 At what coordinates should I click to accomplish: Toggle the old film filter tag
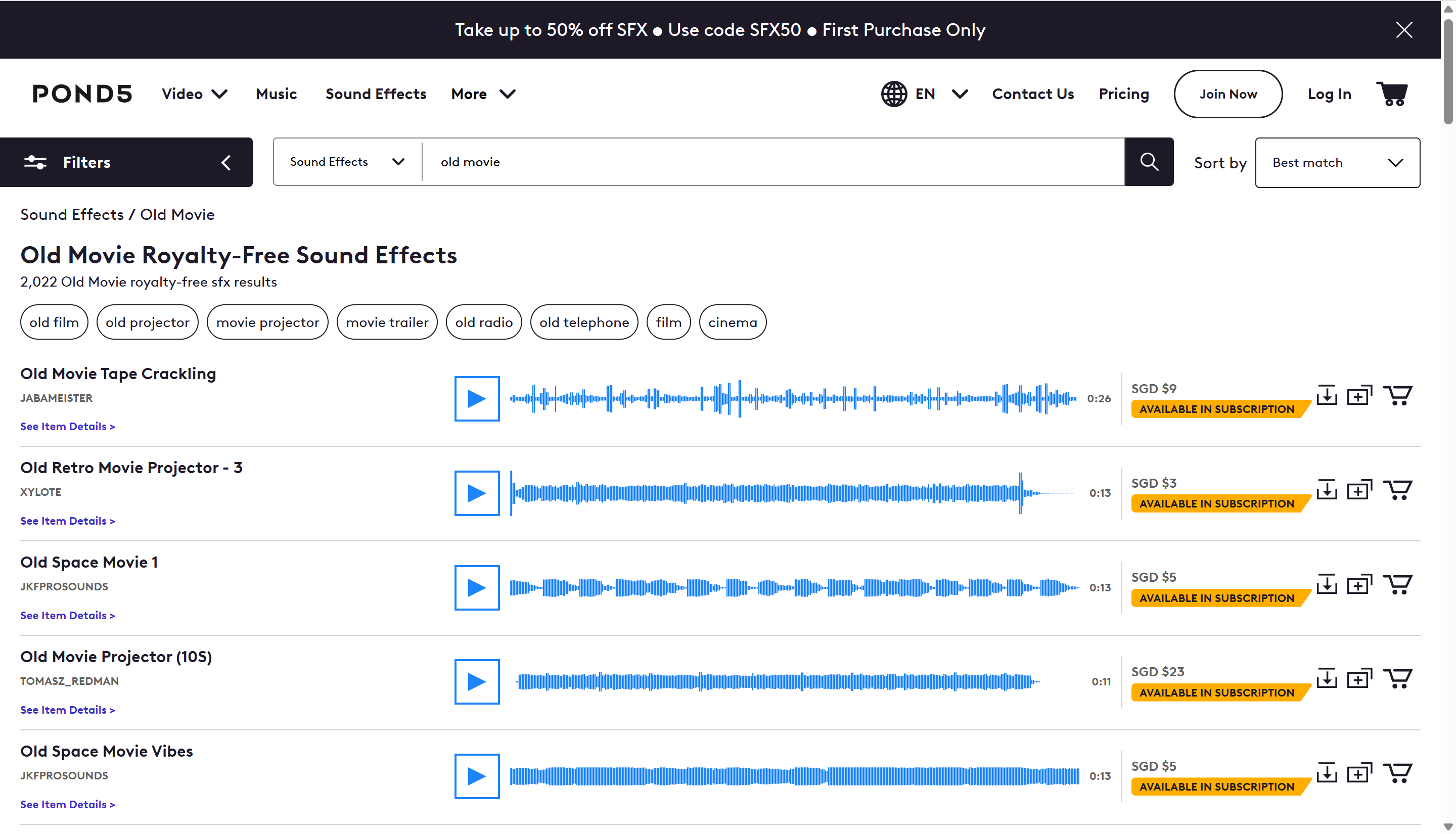coord(54,322)
